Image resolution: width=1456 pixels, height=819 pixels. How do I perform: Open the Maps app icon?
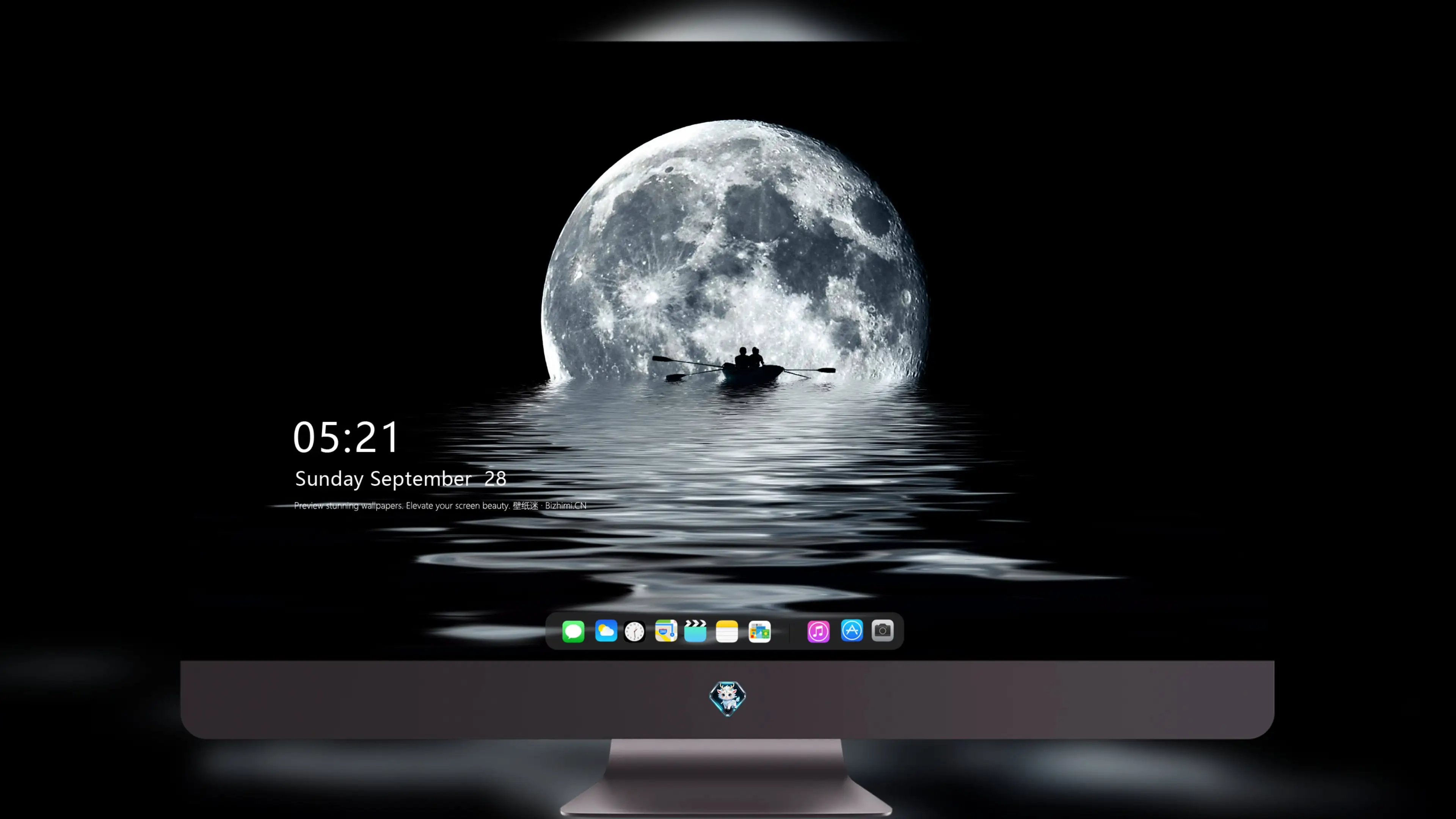coord(666,631)
